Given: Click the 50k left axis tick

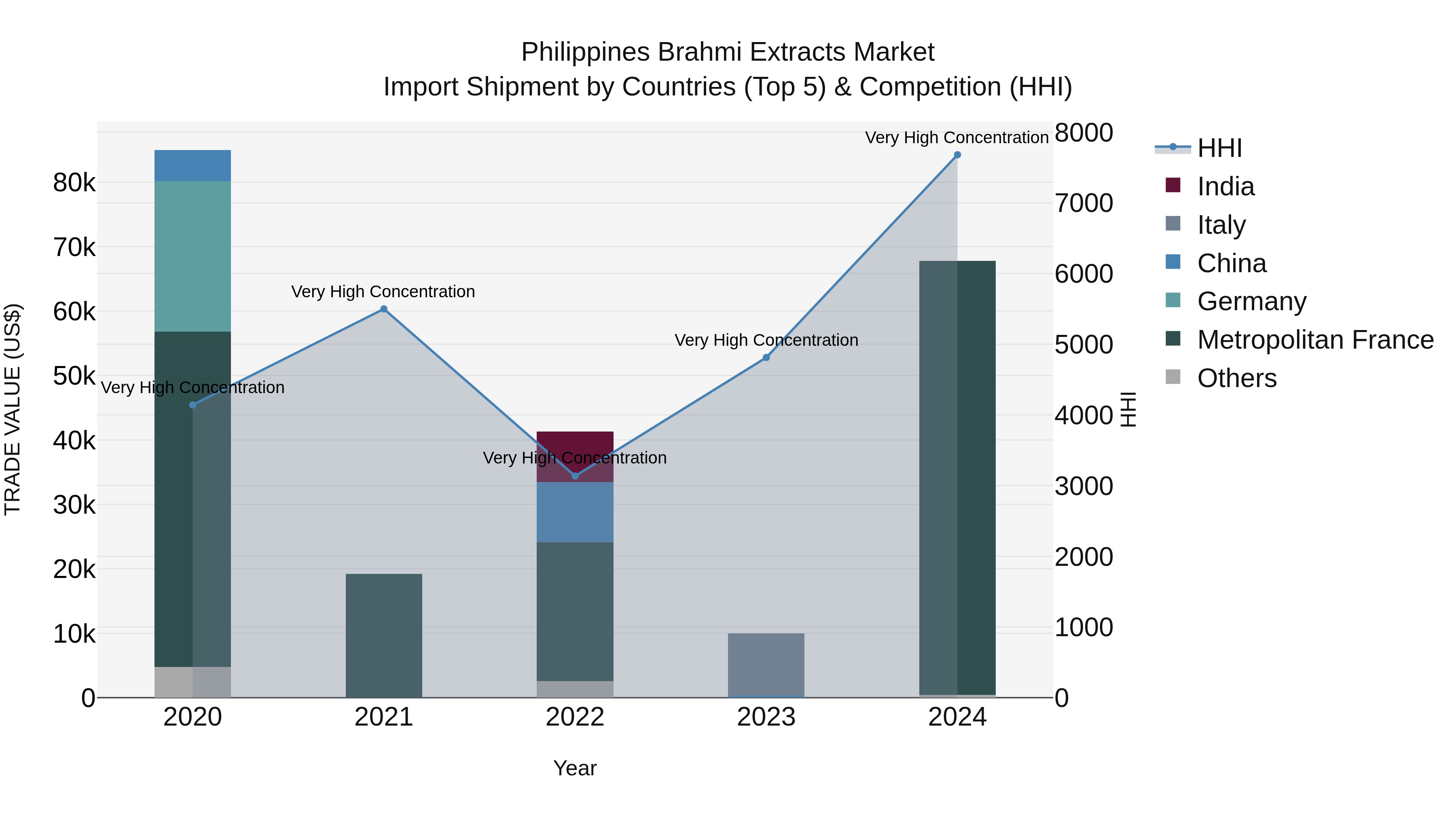Looking at the screenshot, I should [x=74, y=376].
